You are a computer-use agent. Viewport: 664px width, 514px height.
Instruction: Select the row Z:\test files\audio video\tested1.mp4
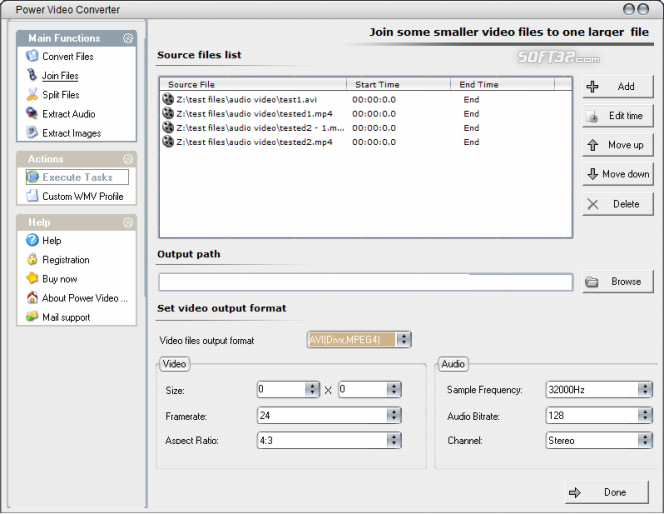click(365, 113)
